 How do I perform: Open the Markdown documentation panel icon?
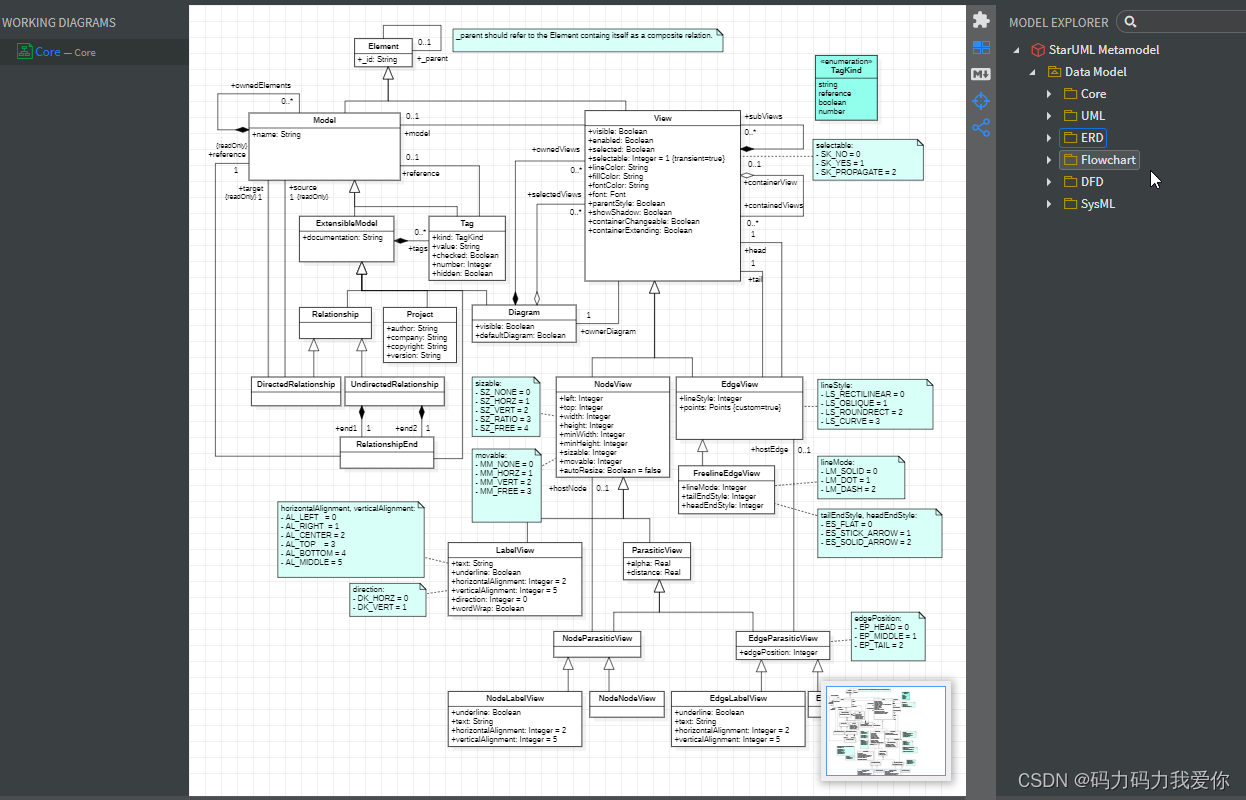coord(981,74)
